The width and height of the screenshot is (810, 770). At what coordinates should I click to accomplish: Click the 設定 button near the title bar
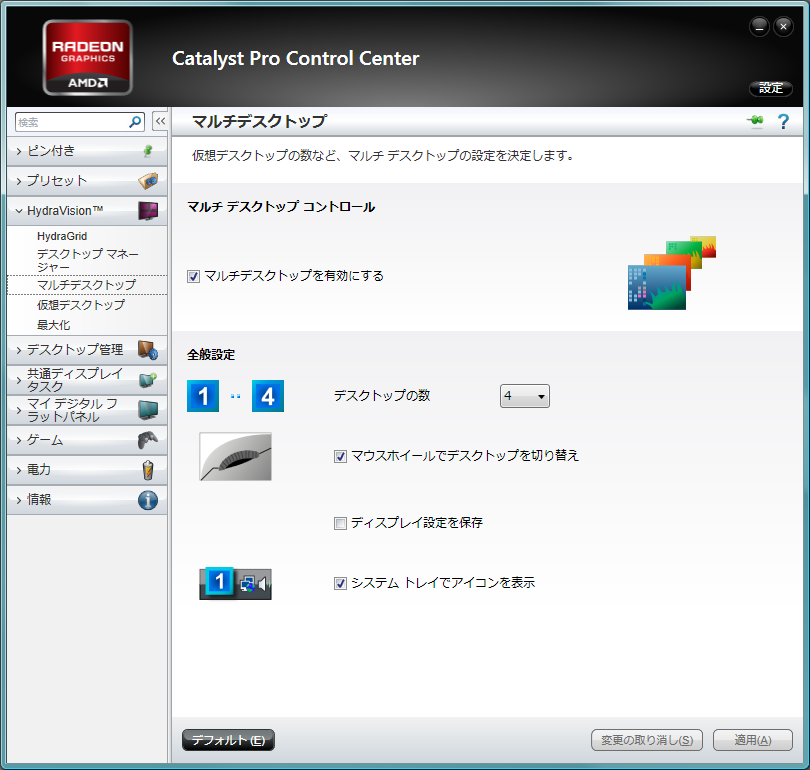(x=770, y=88)
